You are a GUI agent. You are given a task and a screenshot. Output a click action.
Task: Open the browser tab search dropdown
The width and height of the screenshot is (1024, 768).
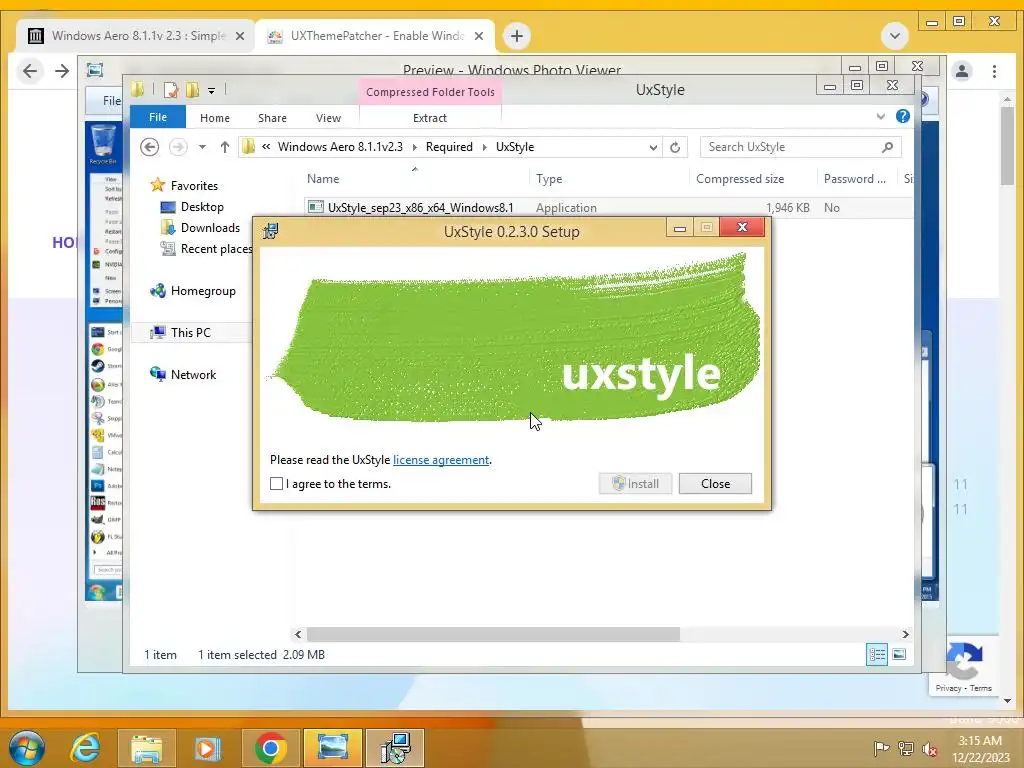click(x=895, y=36)
